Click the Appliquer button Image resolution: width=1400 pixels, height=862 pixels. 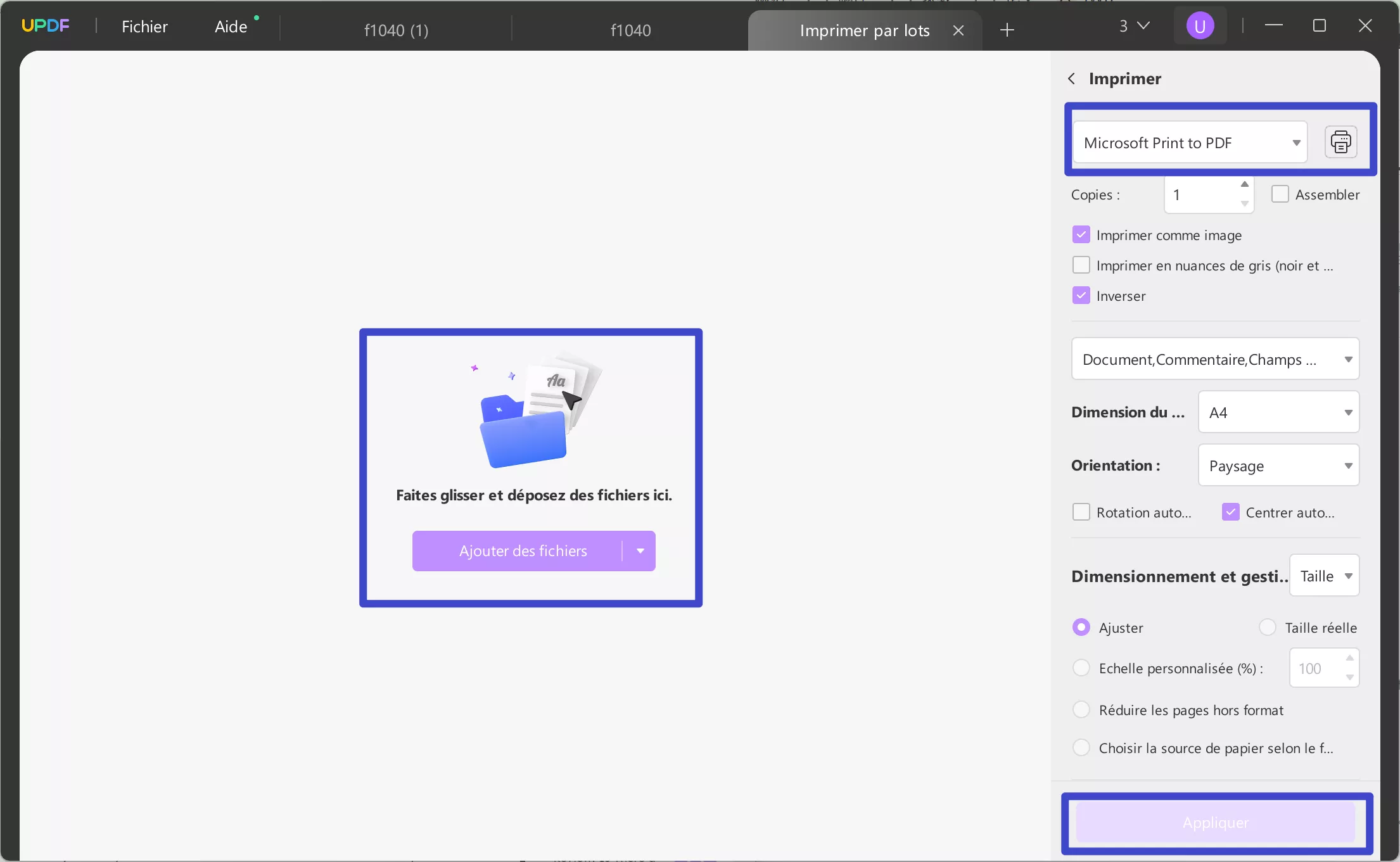click(1214, 822)
